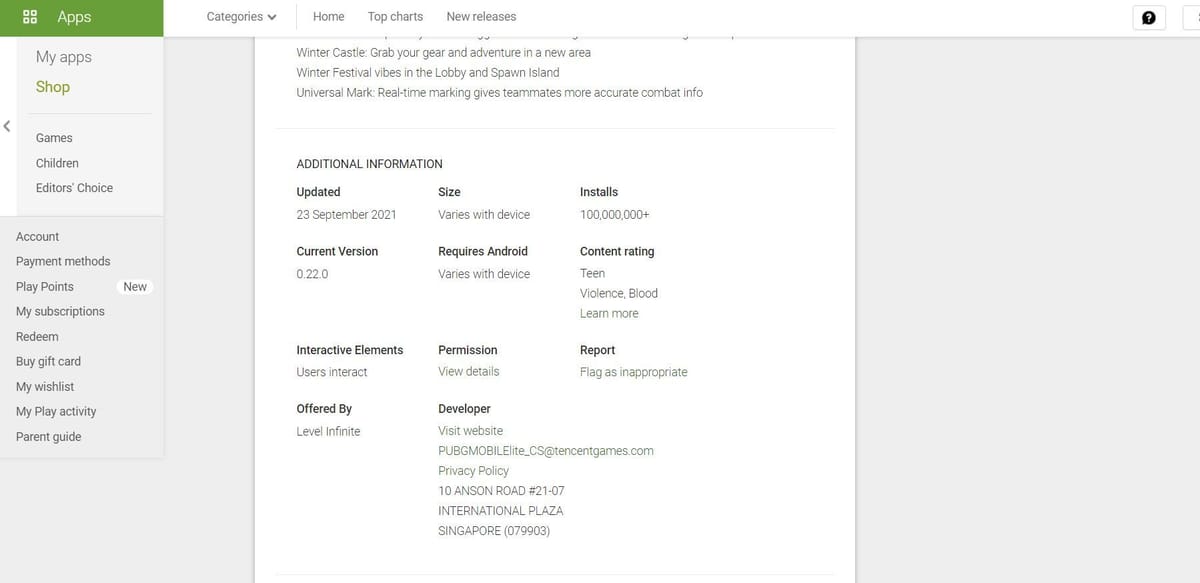1200x583 pixels.
Task: Open Redeem from the sidebar
Action: point(37,337)
